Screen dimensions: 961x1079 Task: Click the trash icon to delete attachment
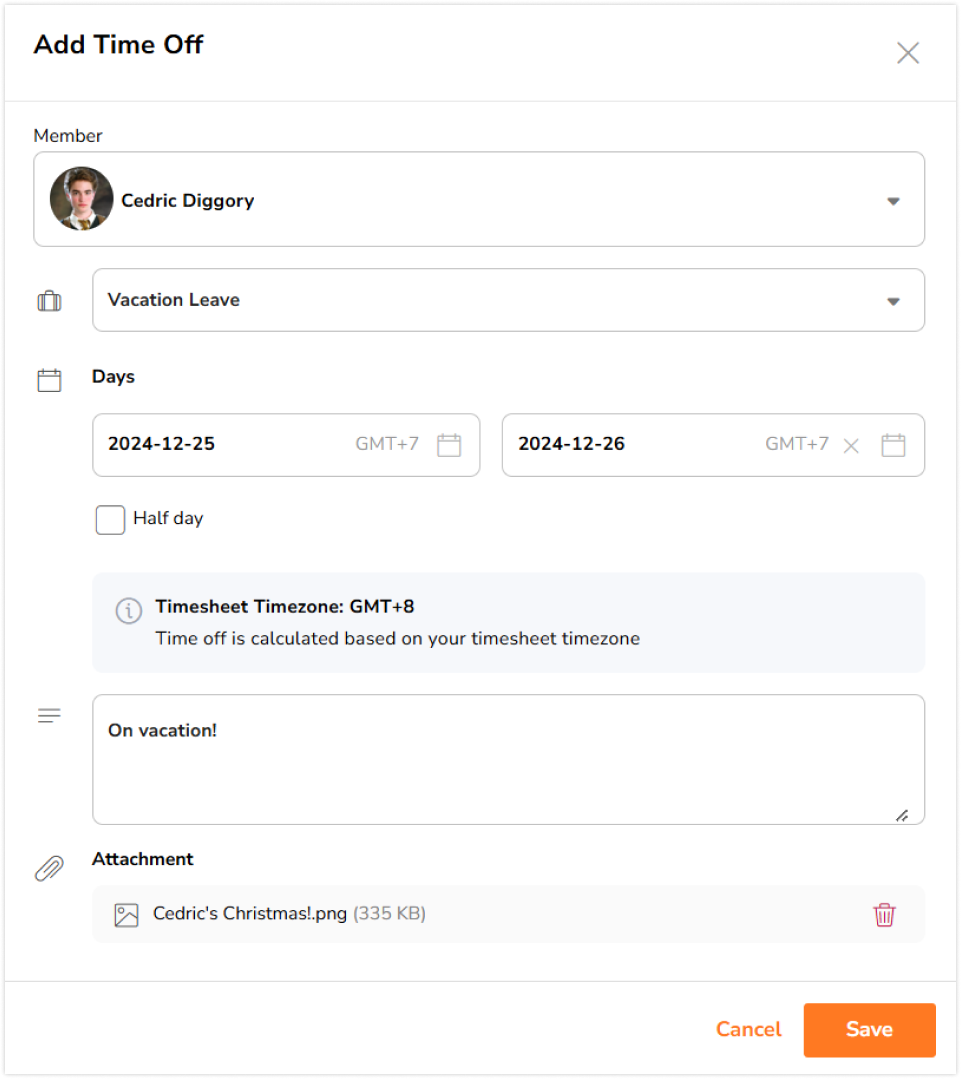tap(884, 914)
